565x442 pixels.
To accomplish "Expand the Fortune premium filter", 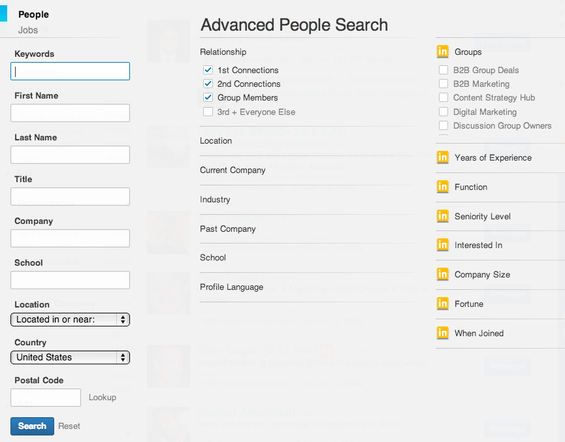I will [x=469, y=304].
